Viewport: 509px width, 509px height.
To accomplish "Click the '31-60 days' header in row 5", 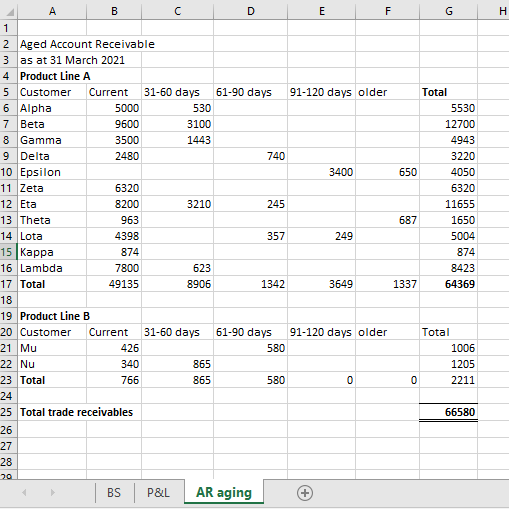I will tap(177, 92).
